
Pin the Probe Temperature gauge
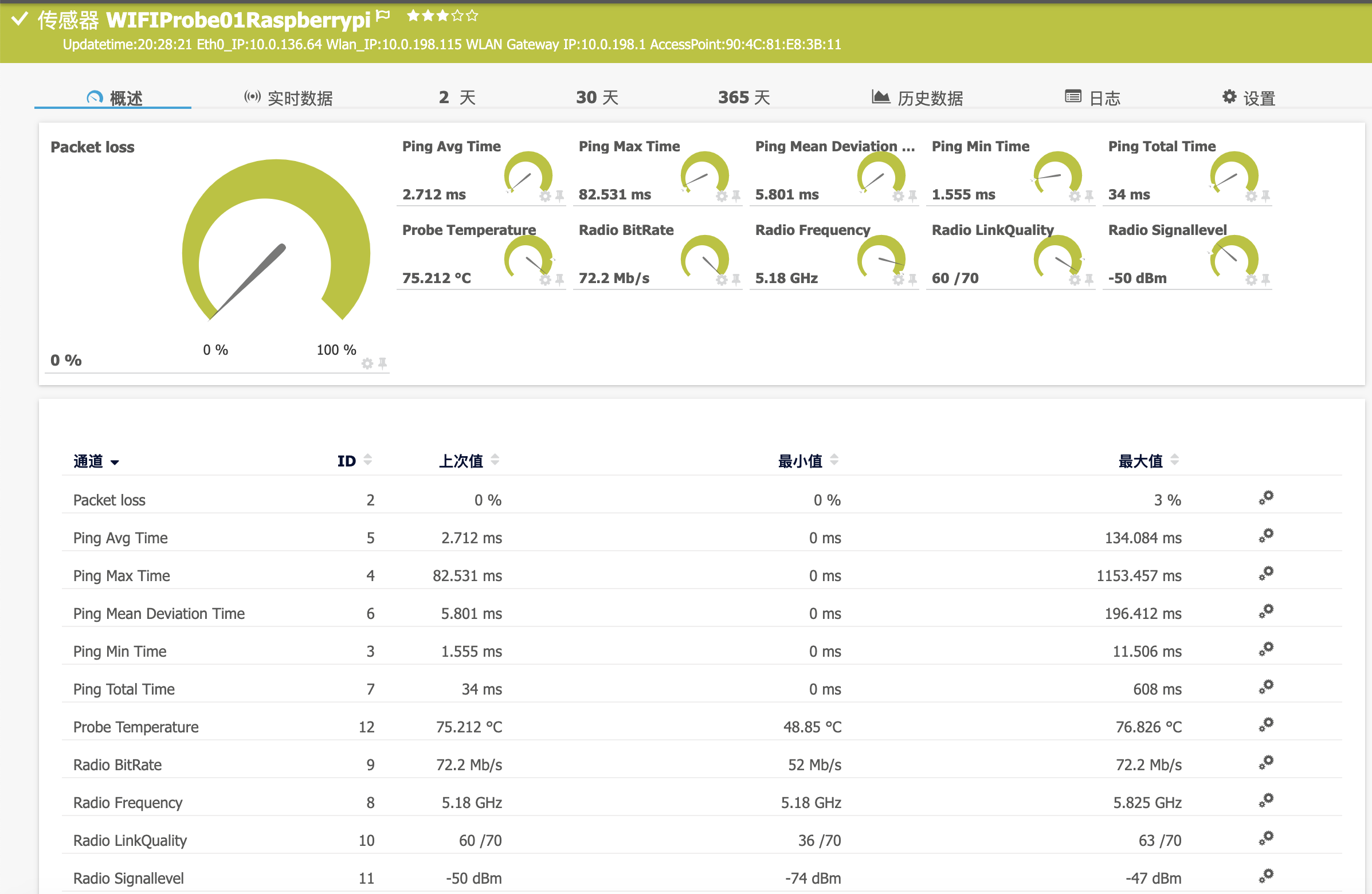[560, 280]
